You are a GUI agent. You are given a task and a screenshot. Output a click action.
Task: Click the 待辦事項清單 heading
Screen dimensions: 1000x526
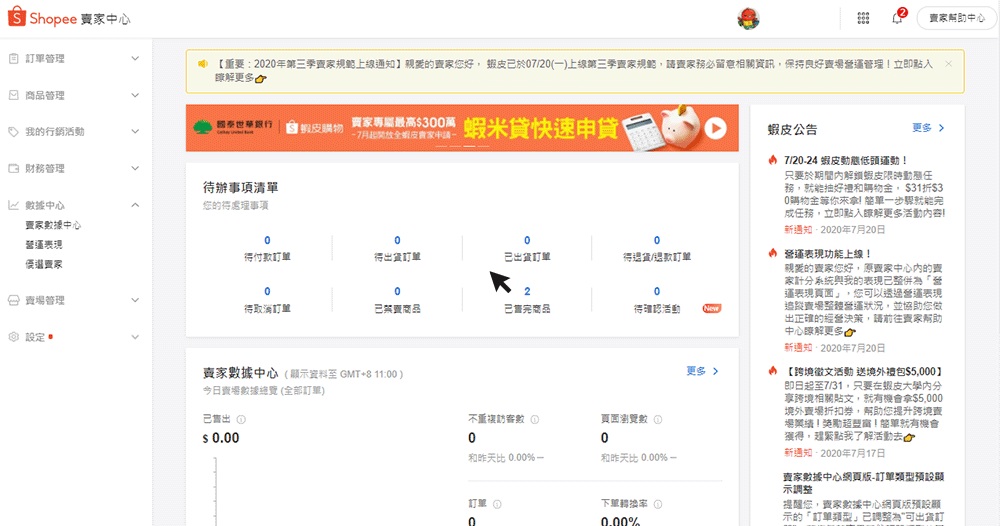[x=240, y=187]
